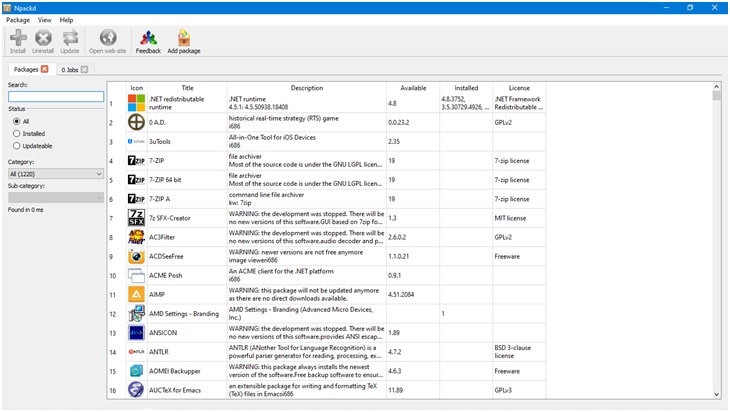
Task: Switch to the 0 Jobs tab
Action: coord(70,70)
